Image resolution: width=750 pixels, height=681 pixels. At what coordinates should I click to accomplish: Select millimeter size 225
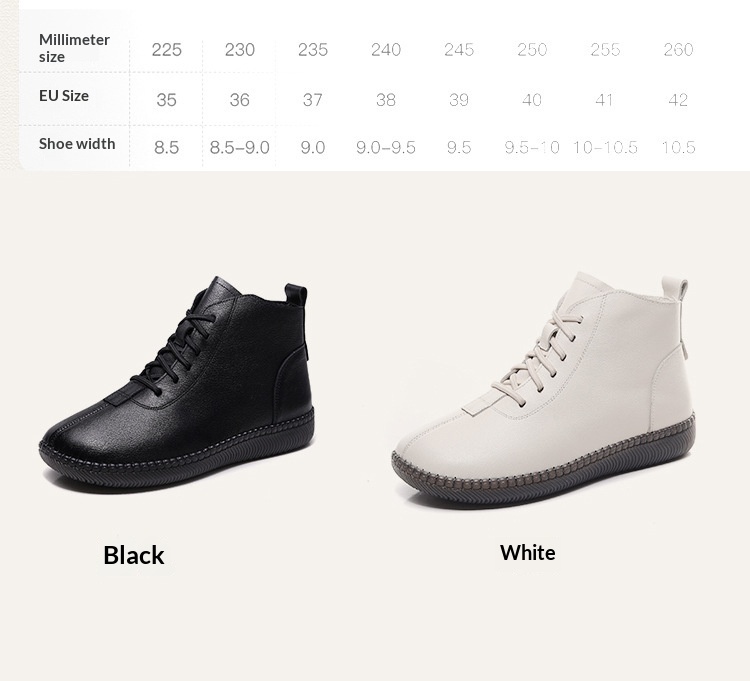(x=166, y=50)
